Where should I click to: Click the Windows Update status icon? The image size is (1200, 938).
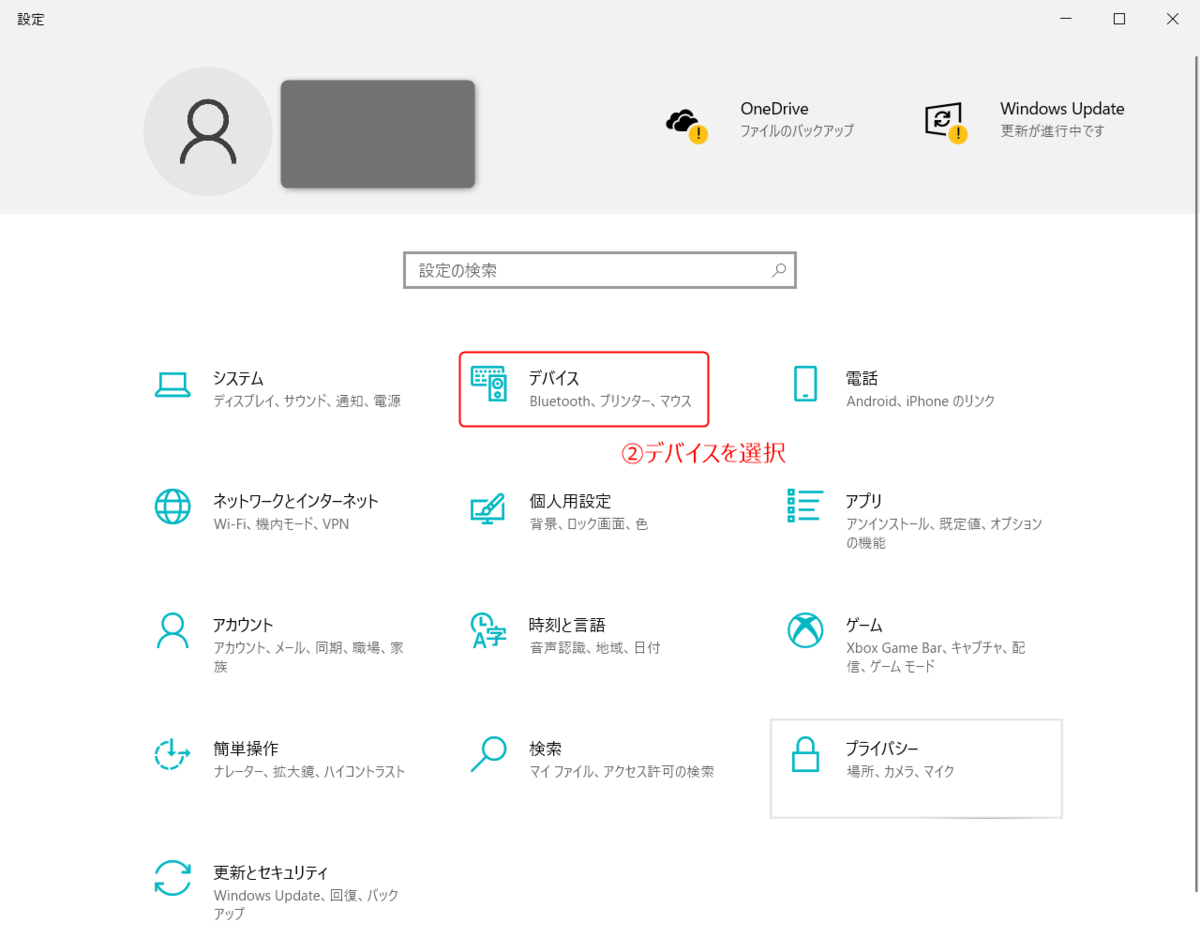946,123
